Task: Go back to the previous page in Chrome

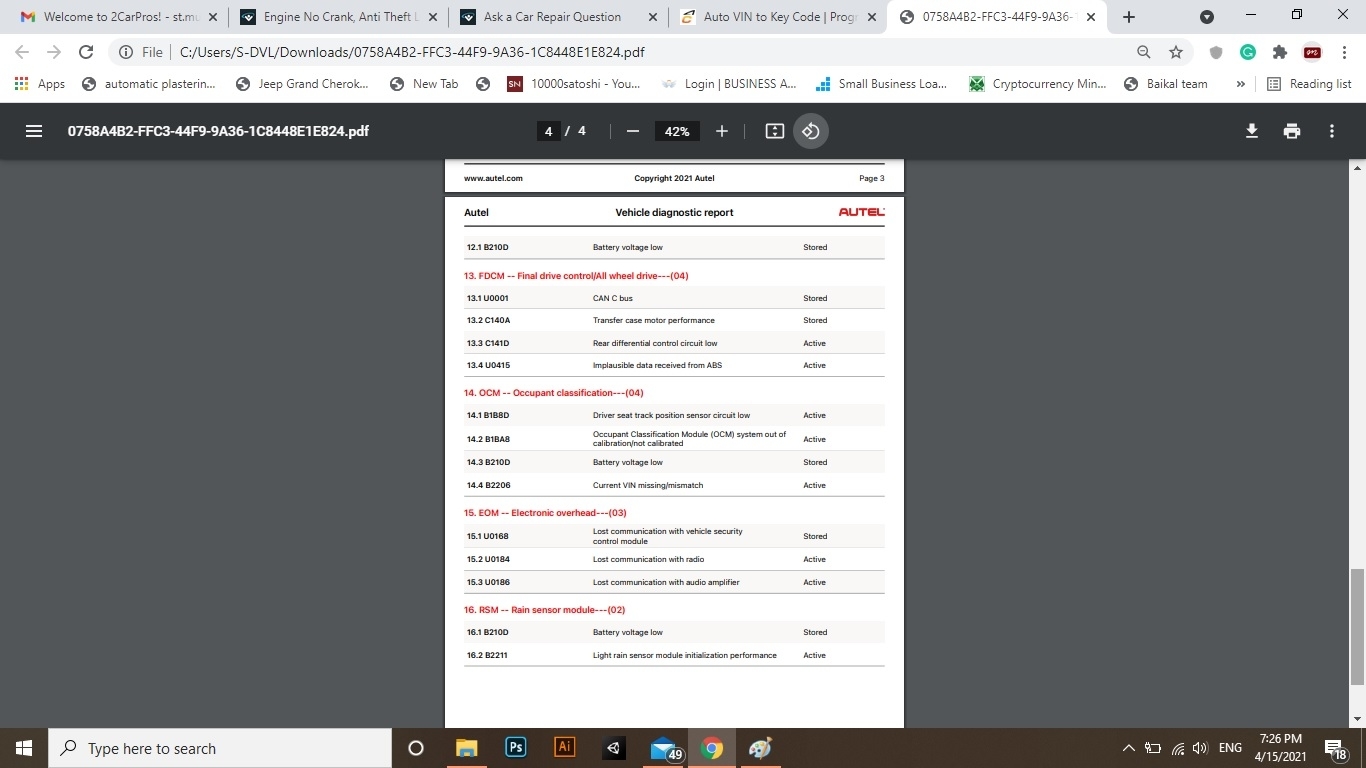Action: pyautogui.click(x=22, y=52)
